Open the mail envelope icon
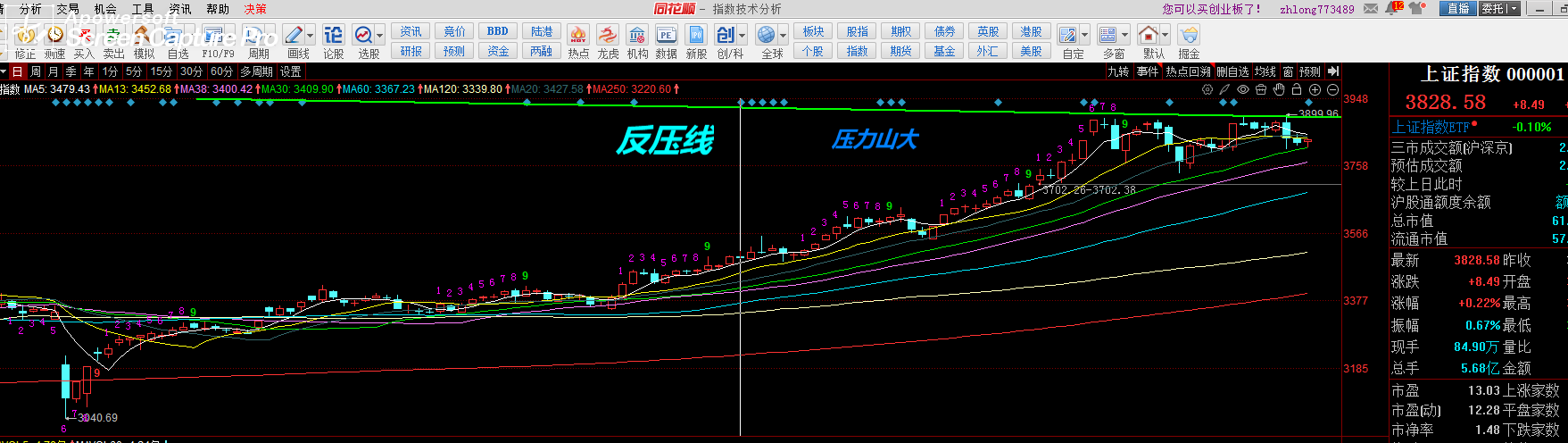This screenshot has width=1568, height=443. tap(1371, 9)
